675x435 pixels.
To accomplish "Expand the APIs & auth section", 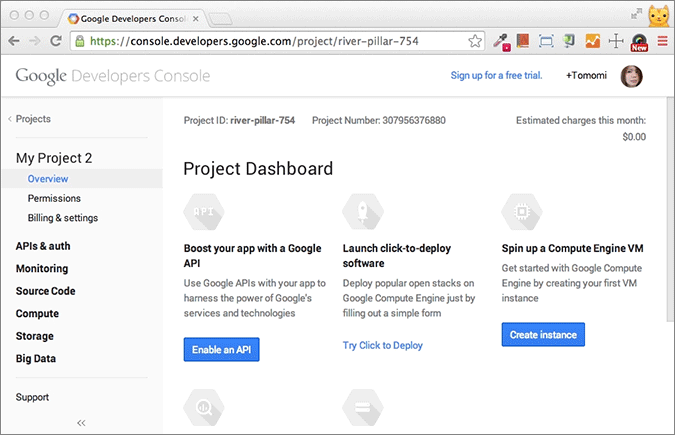I will 43,246.
